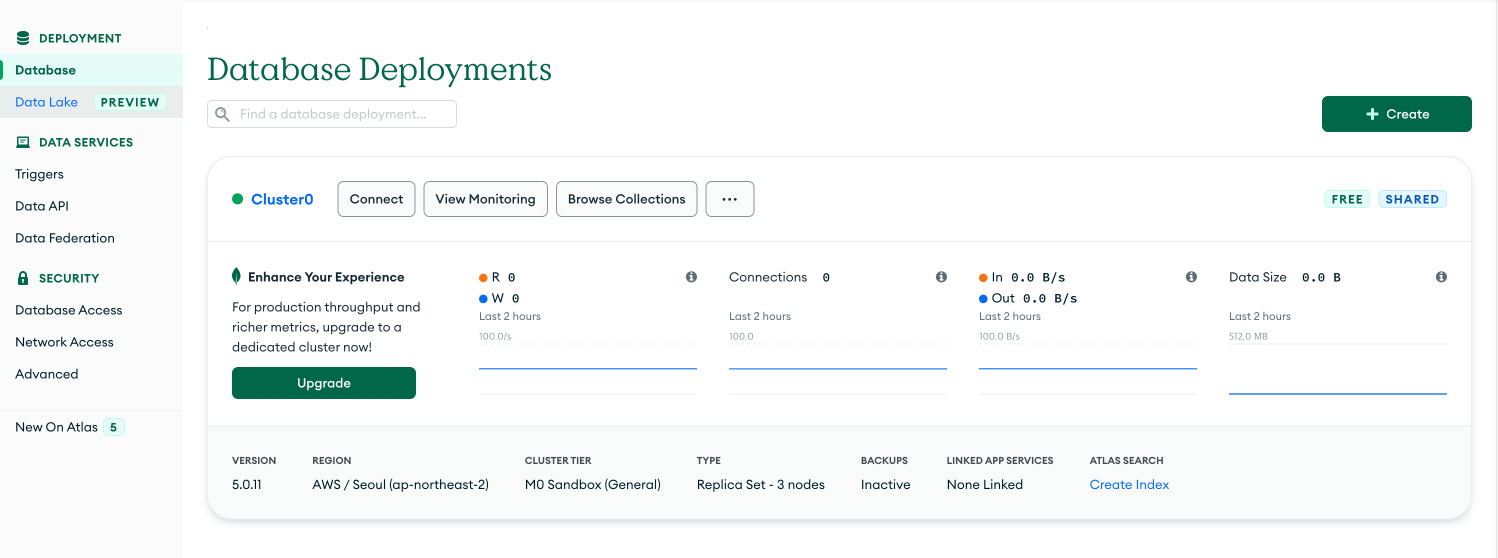
Task: Click the FREE badge on Cluster0
Action: (1347, 199)
